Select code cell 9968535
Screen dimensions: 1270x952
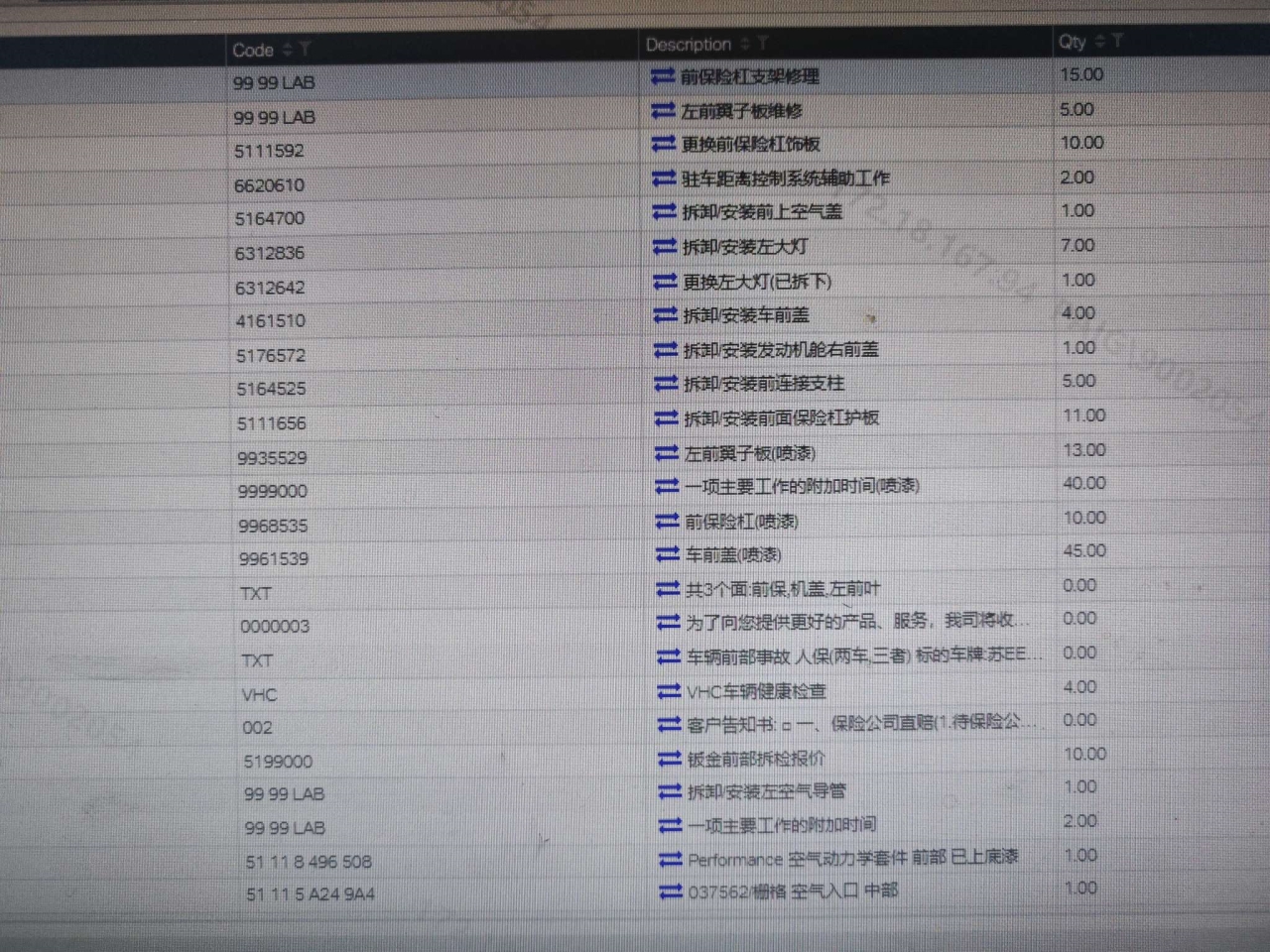tap(273, 527)
